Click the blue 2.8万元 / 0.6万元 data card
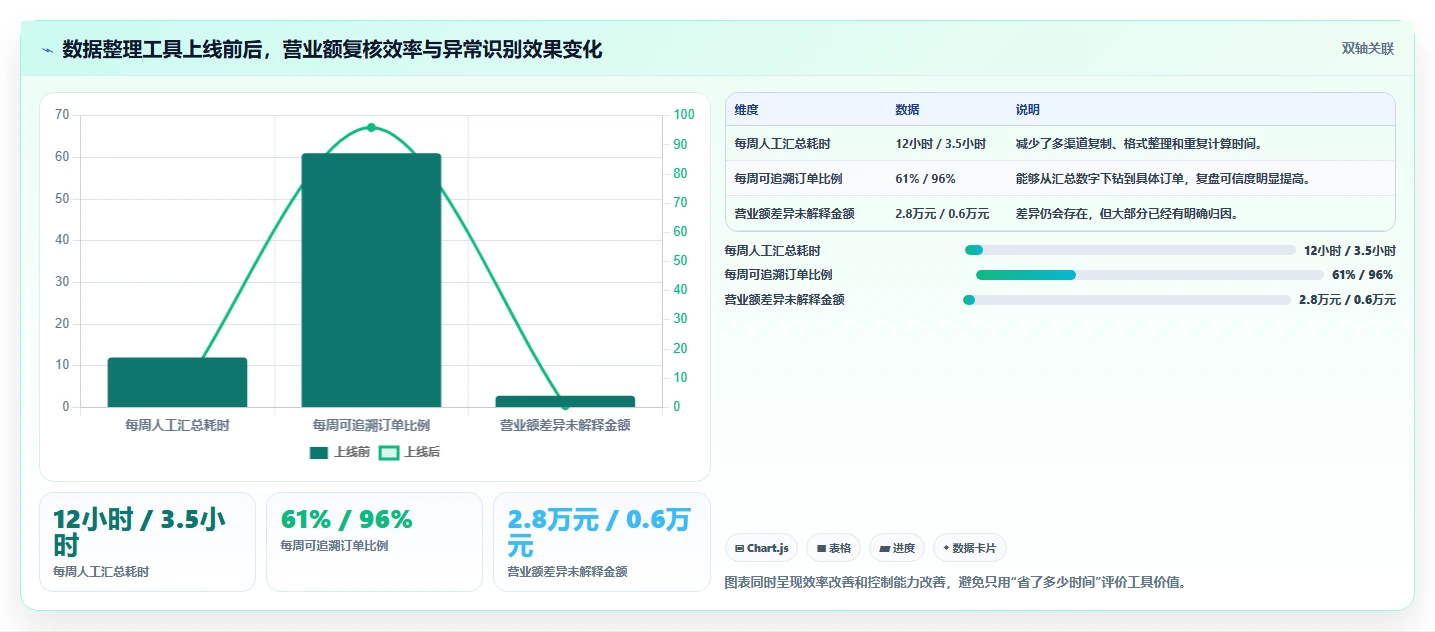1435x632 pixels. coord(601,542)
